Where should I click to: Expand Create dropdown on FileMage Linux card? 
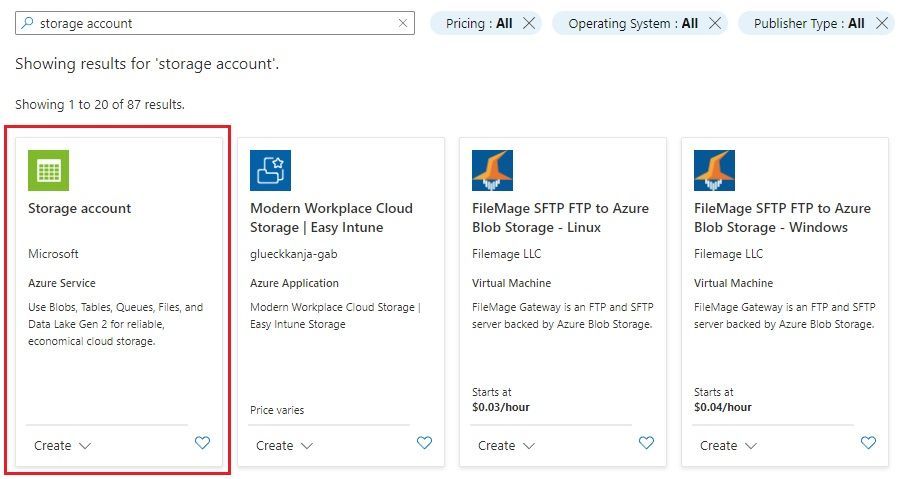click(x=506, y=445)
